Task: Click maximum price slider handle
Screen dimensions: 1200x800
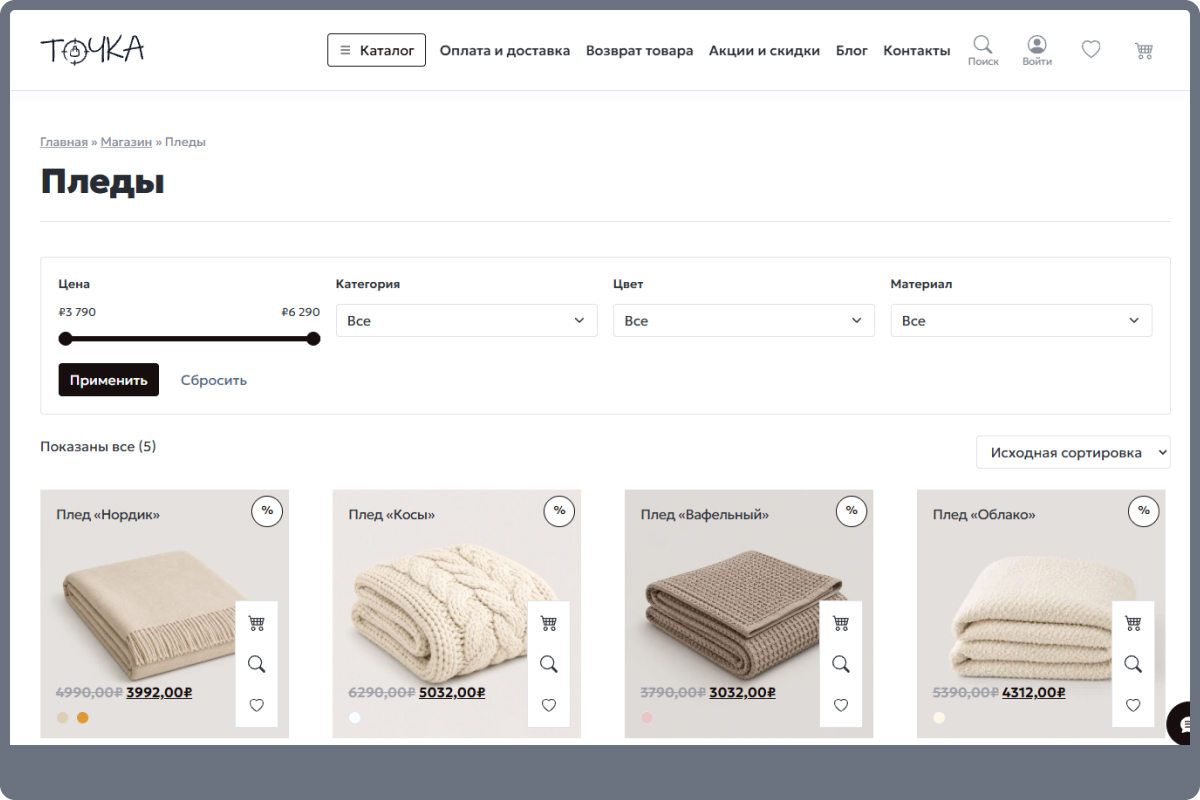Action: [x=313, y=338]
